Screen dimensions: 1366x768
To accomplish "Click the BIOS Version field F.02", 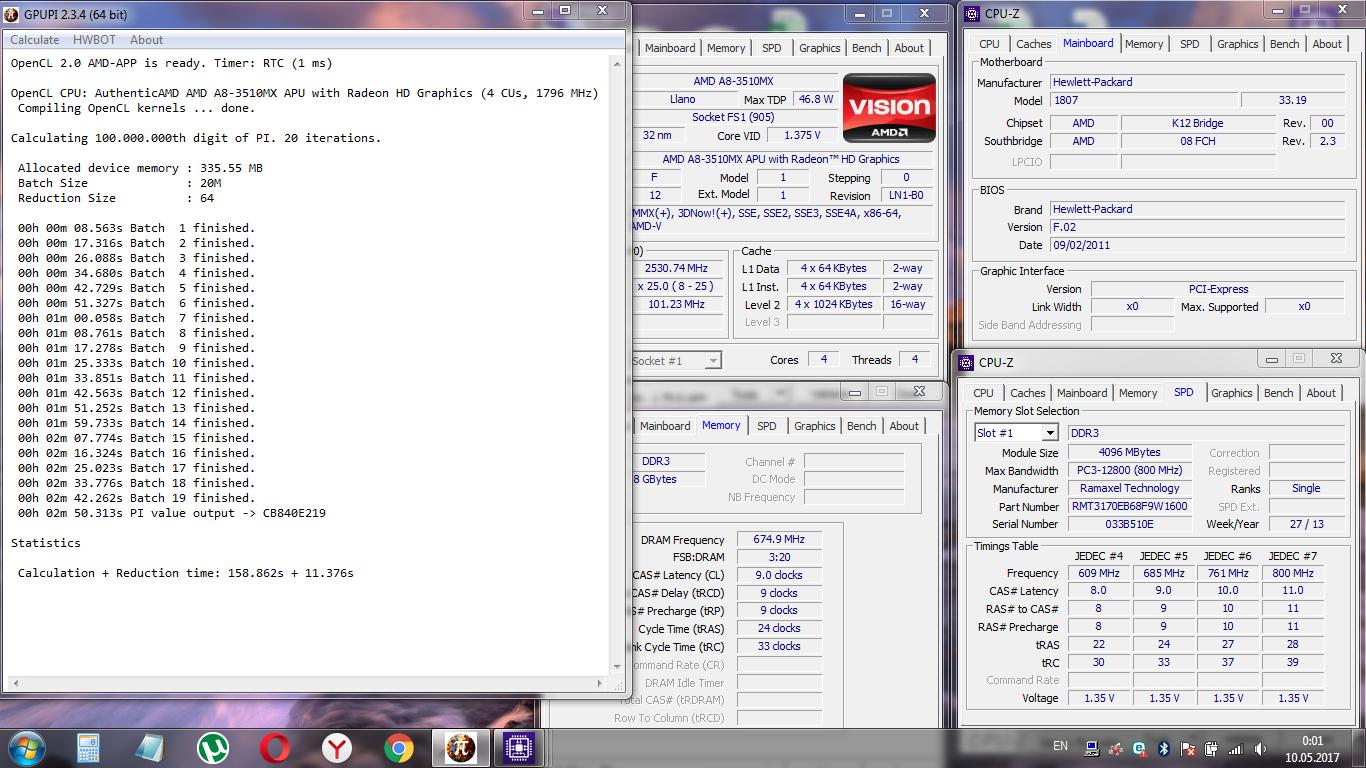I will pos(1198,228).
